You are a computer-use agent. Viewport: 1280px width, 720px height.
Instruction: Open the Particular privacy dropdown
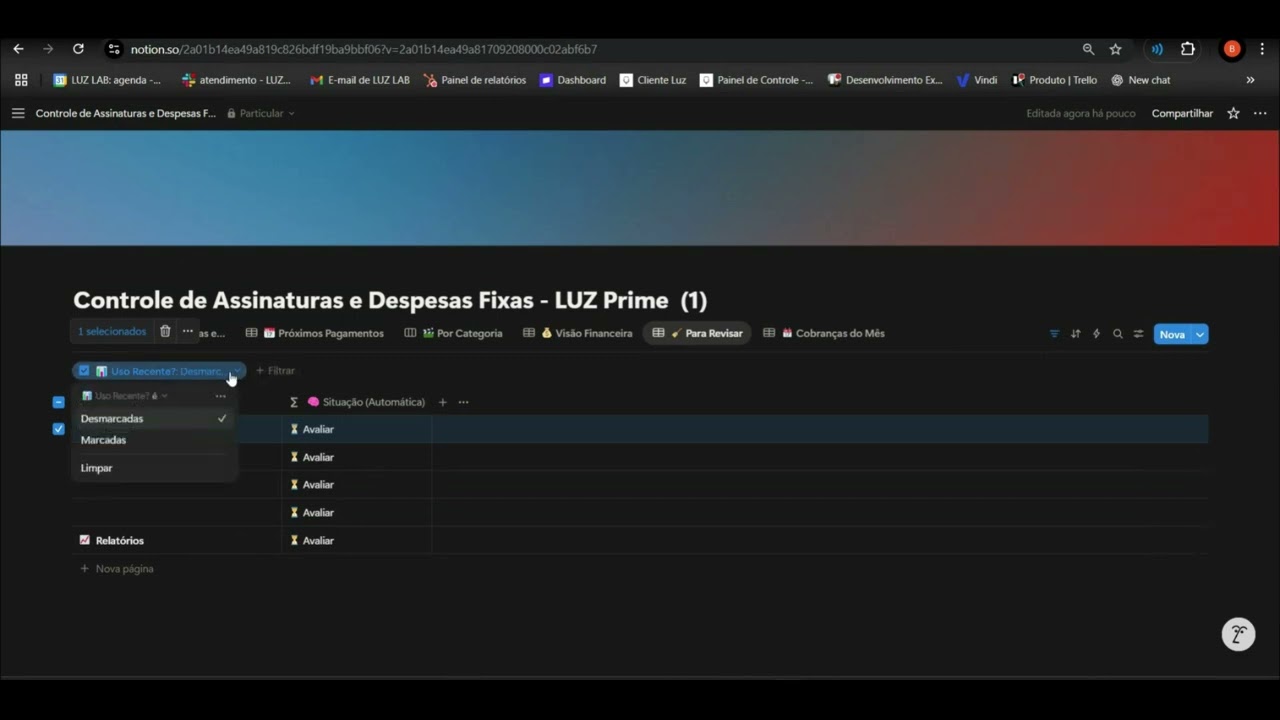[261, 113]
